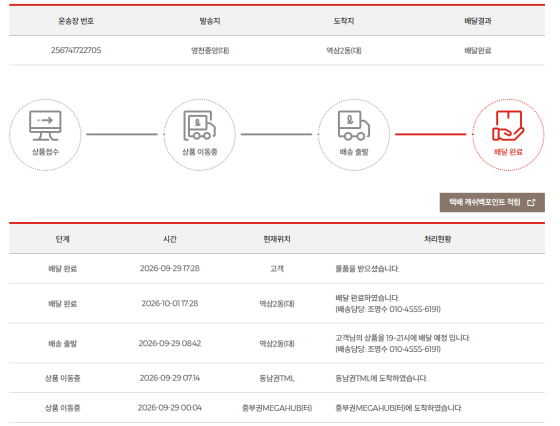Screen dimensions: 560x426
Task: Click the 현재위치 column header
Action: tap(277, 239)
